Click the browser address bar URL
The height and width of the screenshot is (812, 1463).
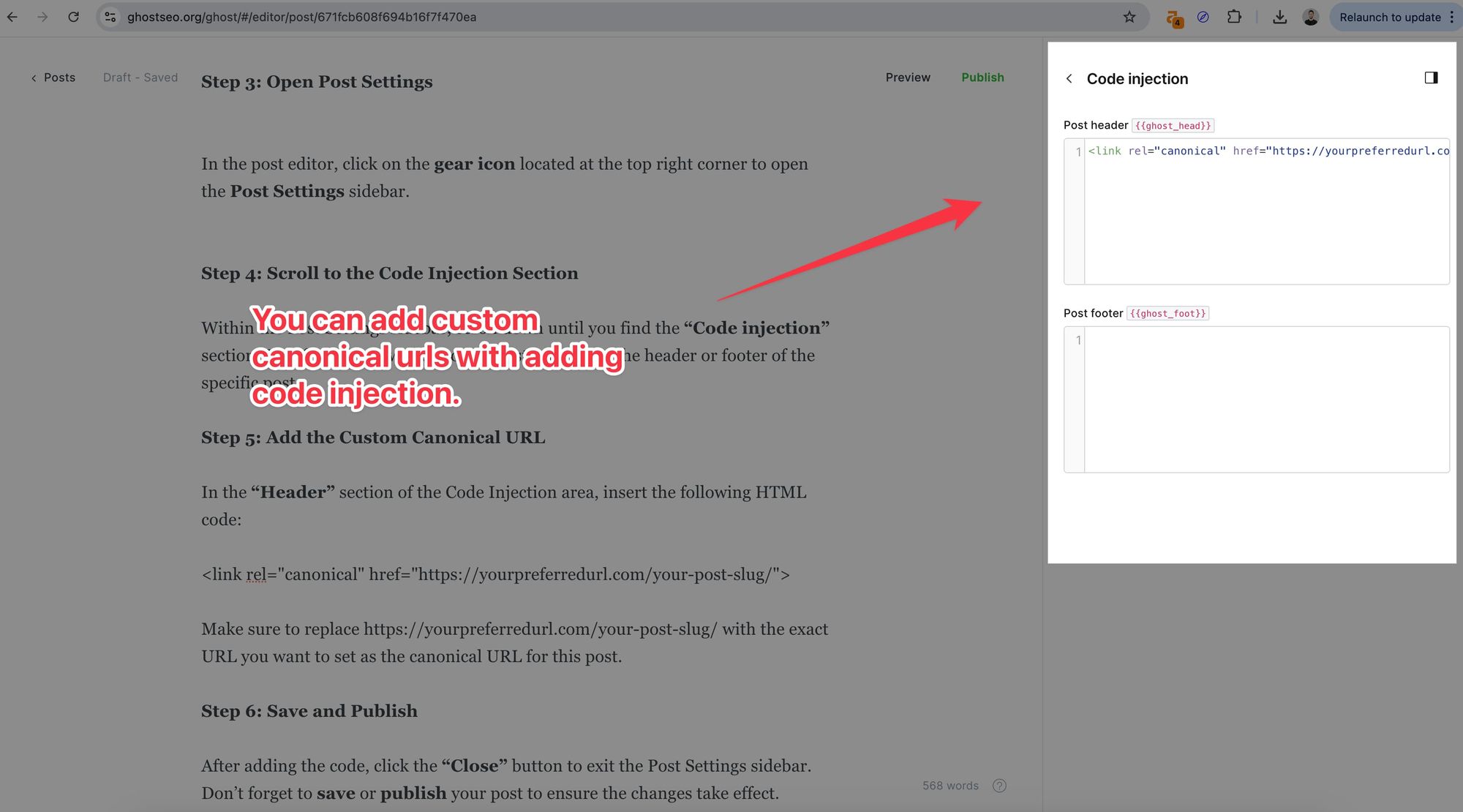pos(301,17)
